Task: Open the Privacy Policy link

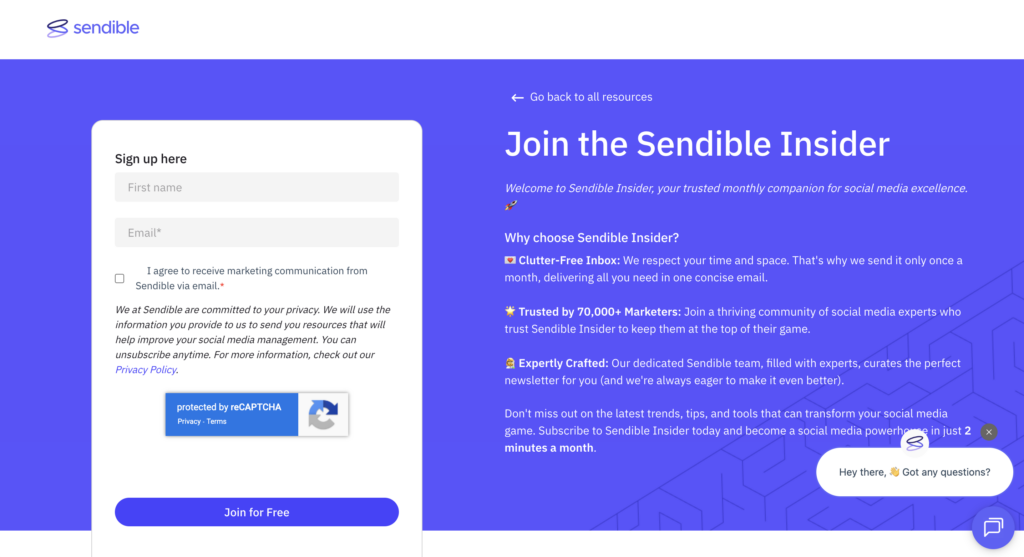Action: [146, 370]
